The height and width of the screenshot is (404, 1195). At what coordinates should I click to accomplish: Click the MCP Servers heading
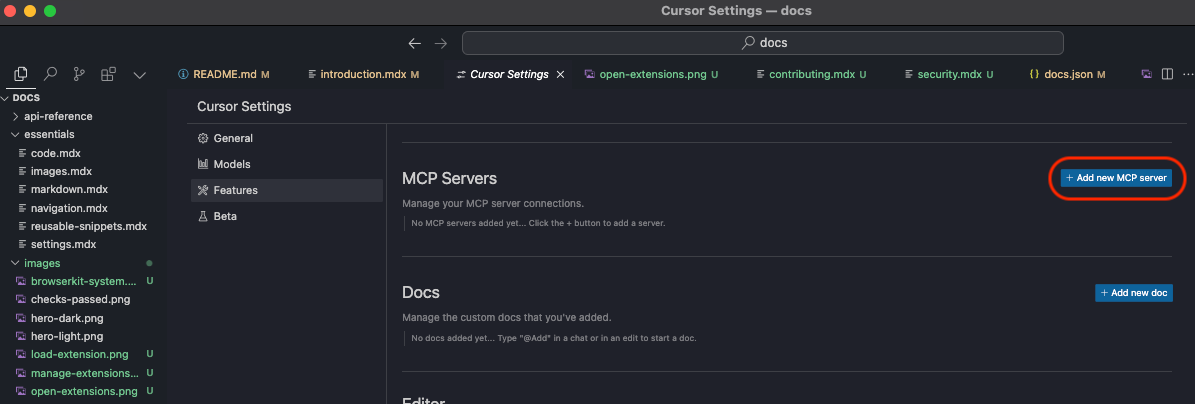pyautogui.click(x=449, y=178)
